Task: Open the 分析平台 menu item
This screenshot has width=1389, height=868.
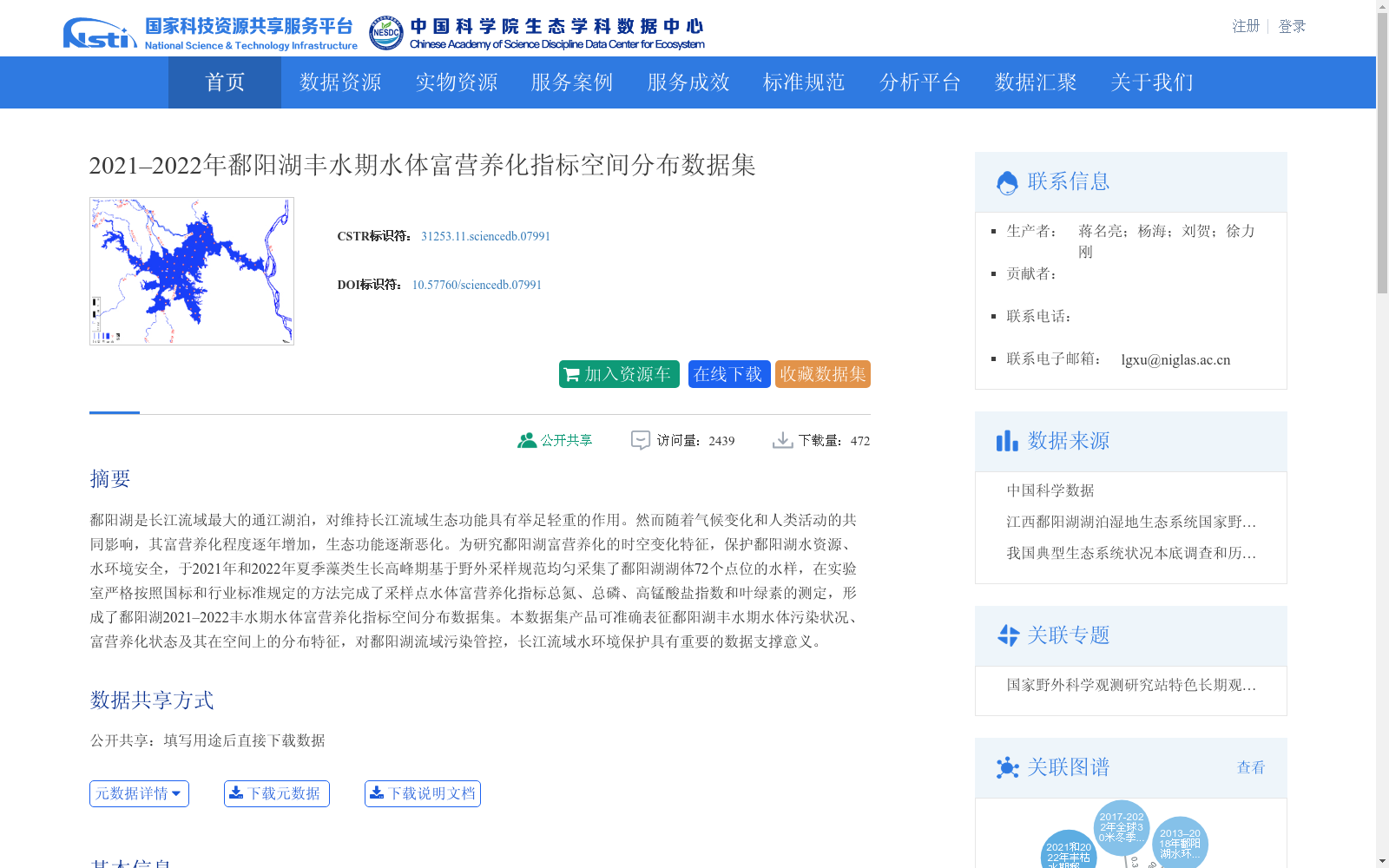Action: pyautogui.click(x=920, y=82)
